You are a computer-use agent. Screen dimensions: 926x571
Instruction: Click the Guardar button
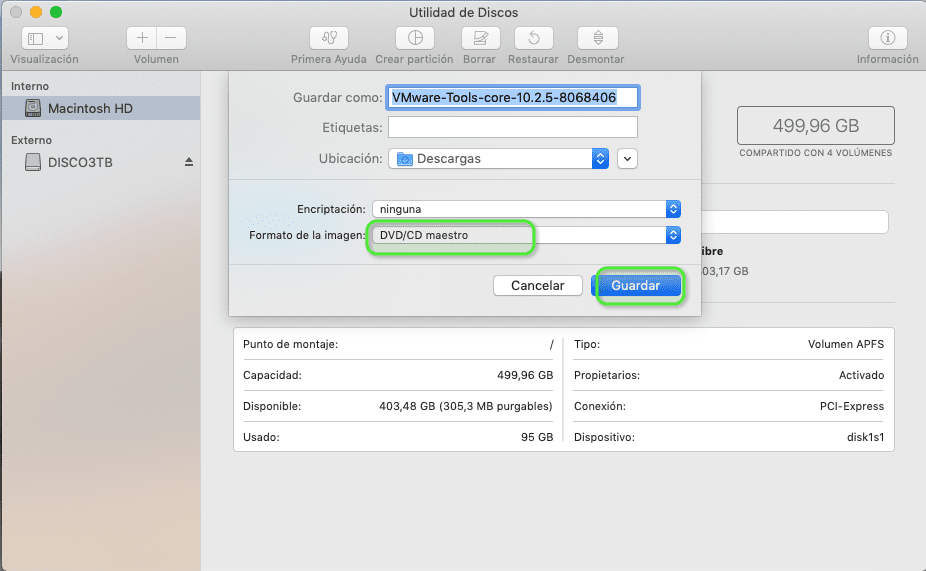636,286
